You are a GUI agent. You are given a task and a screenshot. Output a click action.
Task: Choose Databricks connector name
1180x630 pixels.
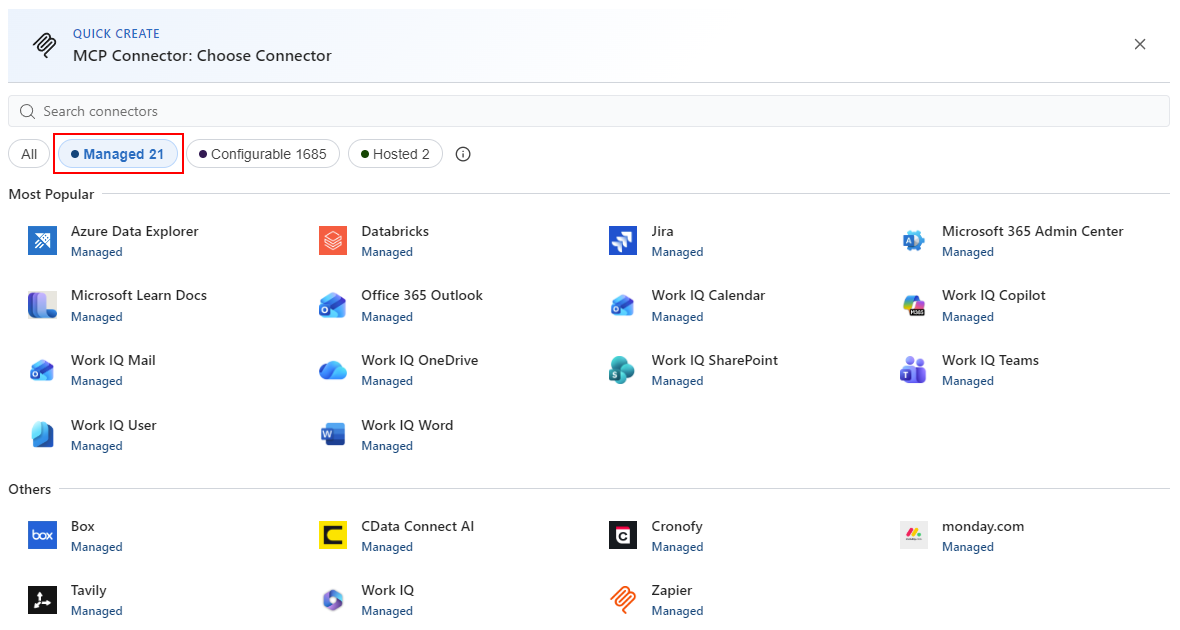tap(395, 232)
